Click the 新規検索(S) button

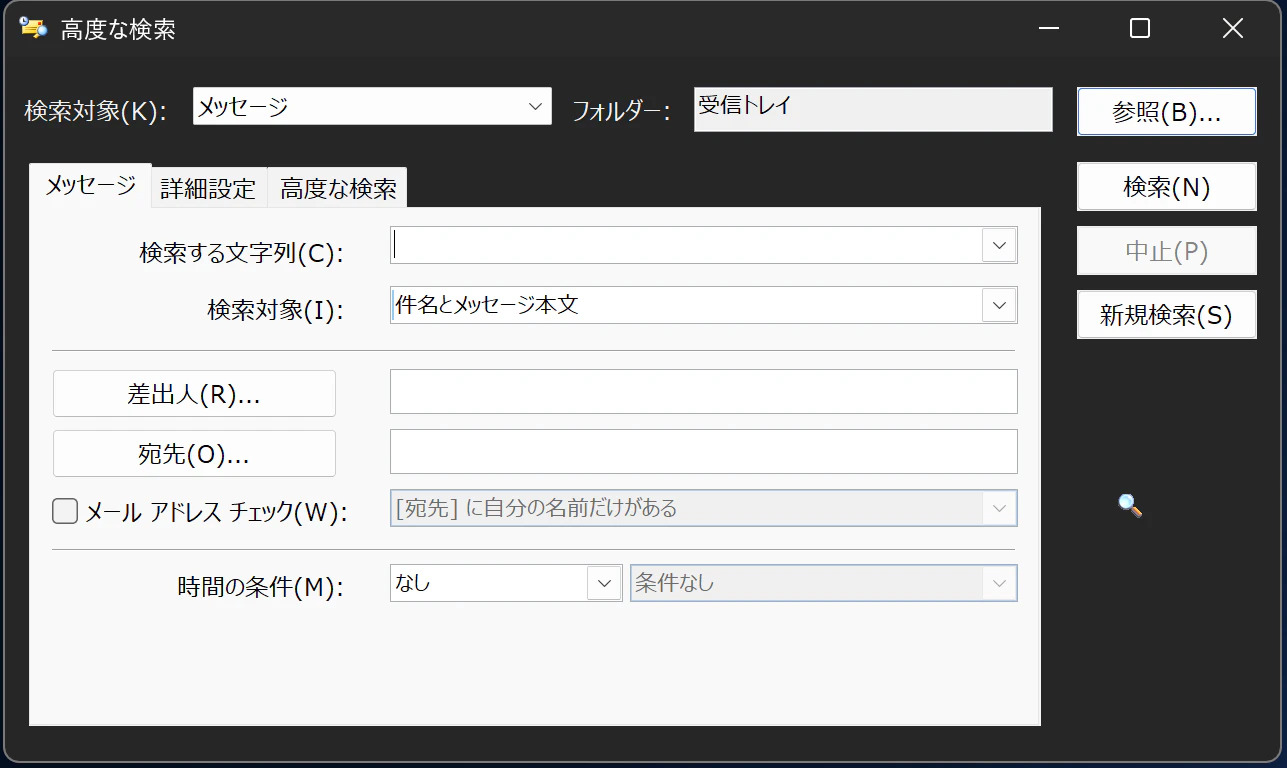[1167, 315]
